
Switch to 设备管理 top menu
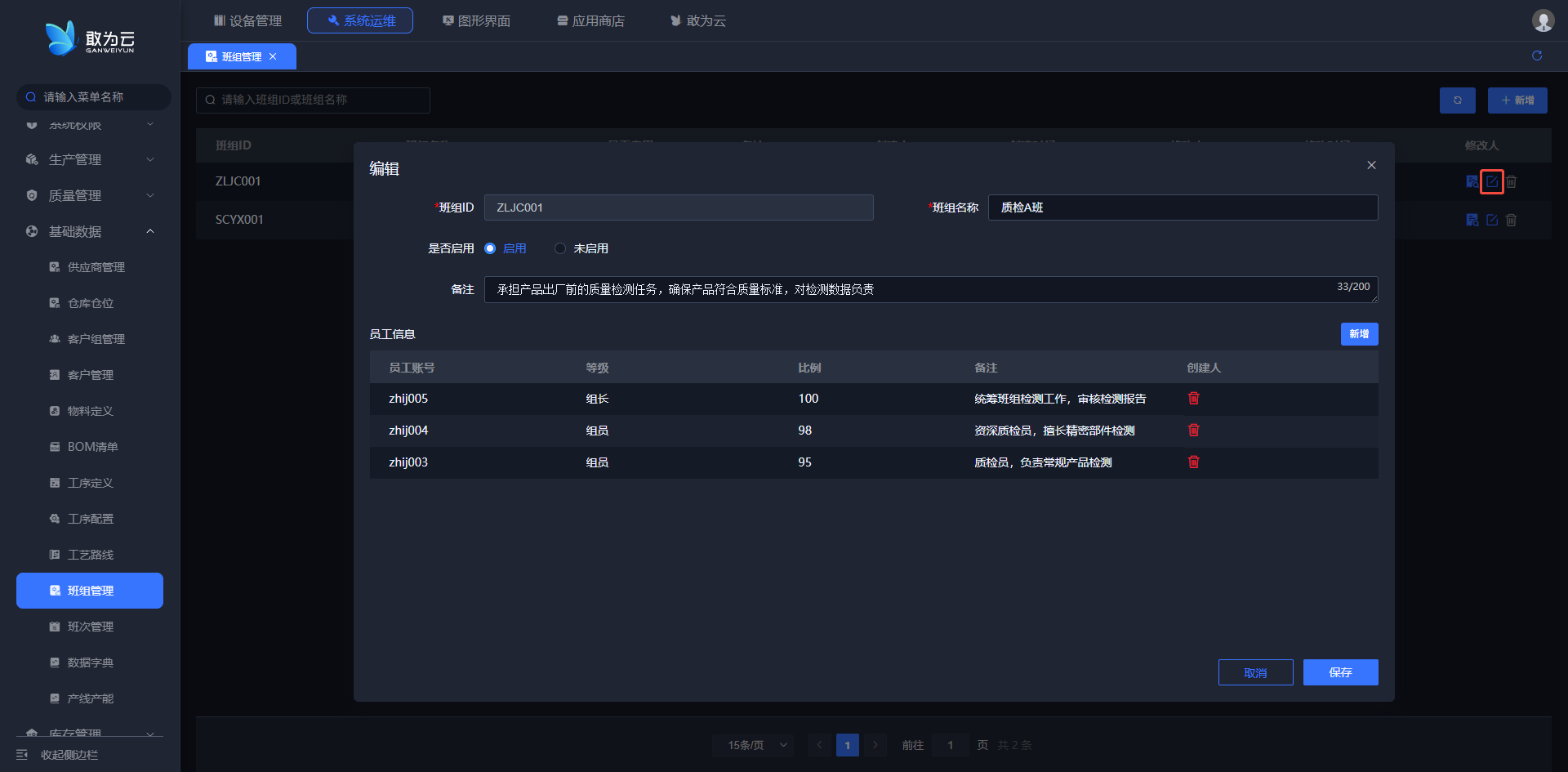pos(247,20)
